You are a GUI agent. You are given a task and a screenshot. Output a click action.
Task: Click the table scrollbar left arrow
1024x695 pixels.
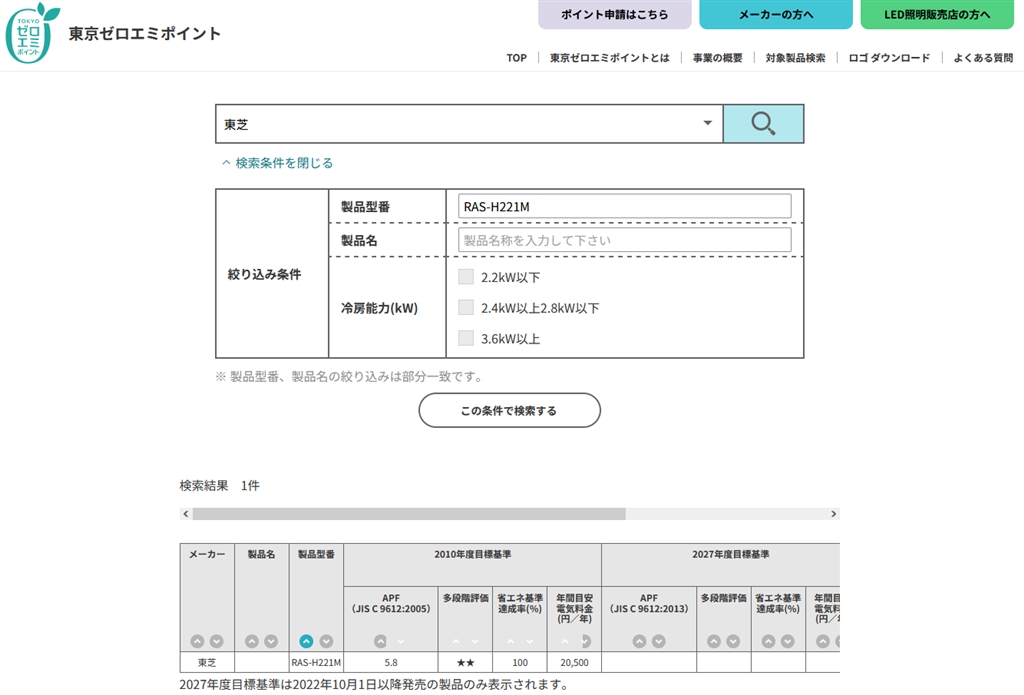[x=186, y=514]
